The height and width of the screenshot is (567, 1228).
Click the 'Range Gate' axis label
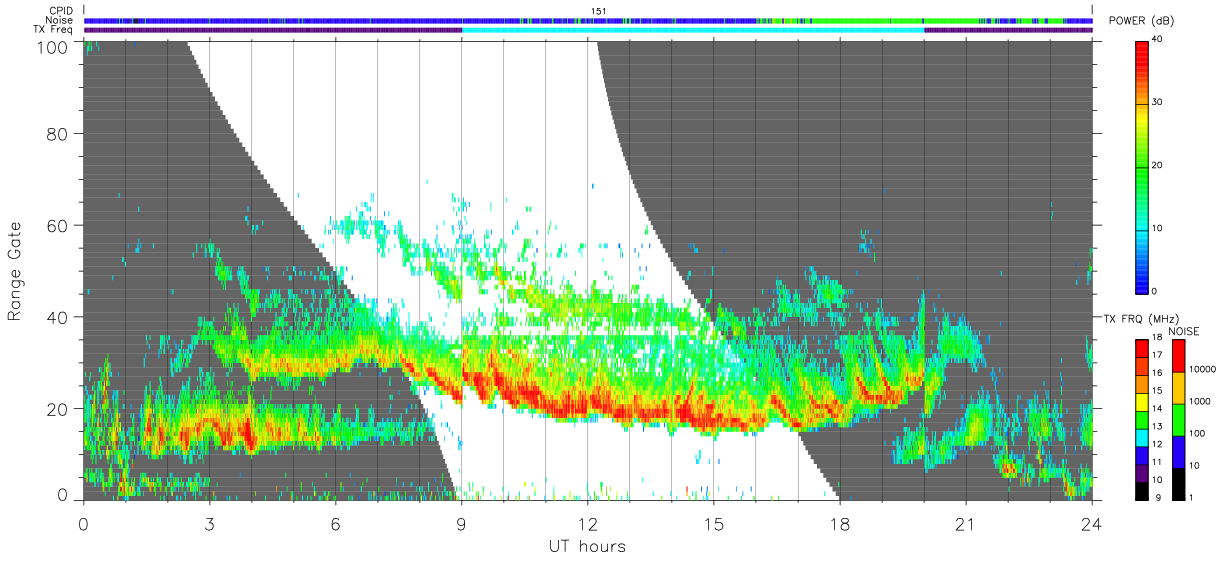15,272
